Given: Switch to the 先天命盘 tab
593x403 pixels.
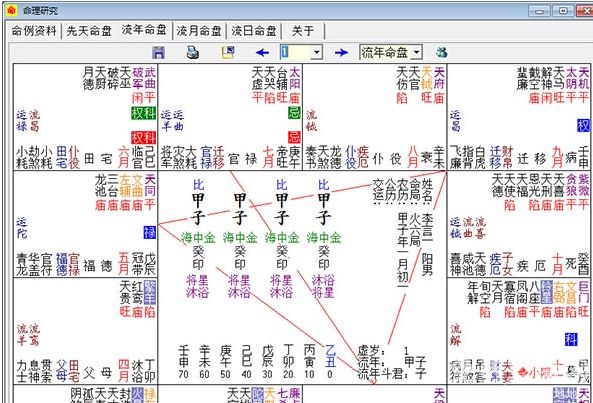Looking at the screenshot, I should point(89,31).
